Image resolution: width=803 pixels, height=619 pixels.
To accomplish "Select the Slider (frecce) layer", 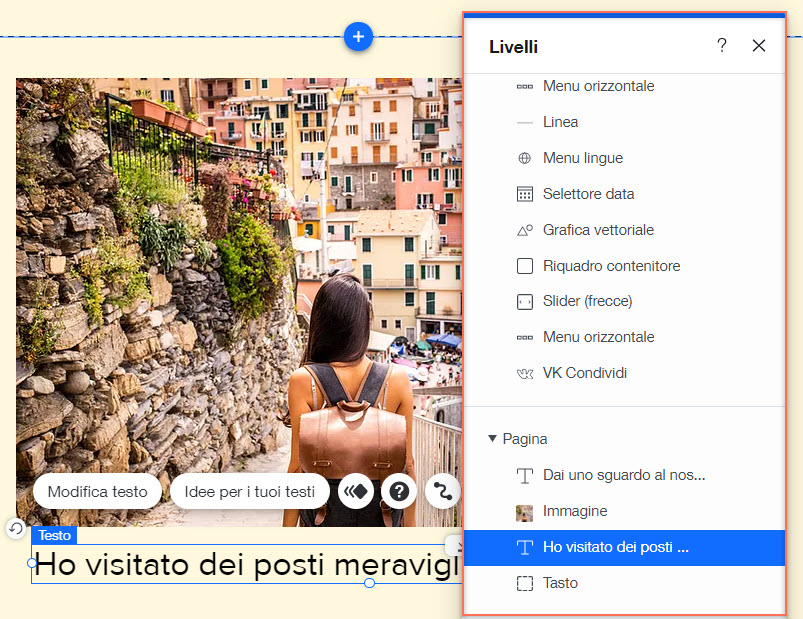I will pos(624,301).
